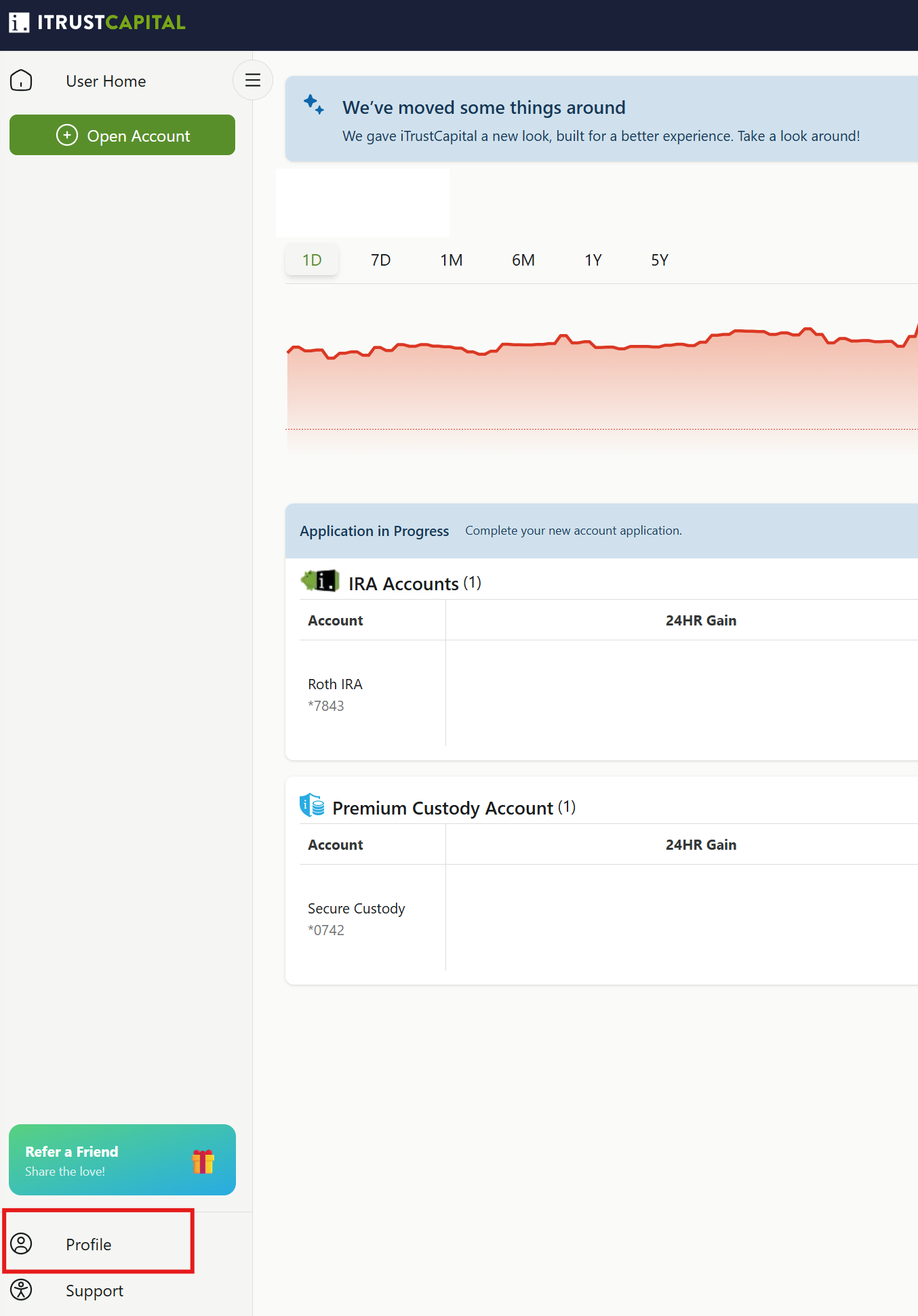Collapse sidebar with hamburger menu button
Image resolution: width=918 pixels, height=1316 pixels.
click(253, 80)
